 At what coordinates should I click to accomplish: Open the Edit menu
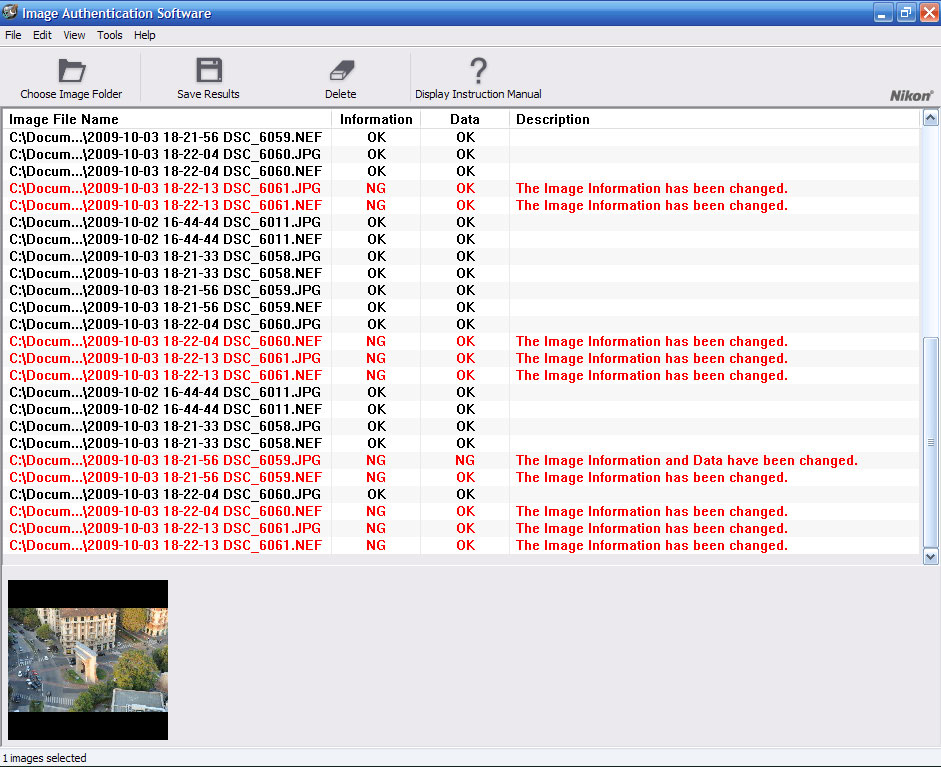coord(42,35)
